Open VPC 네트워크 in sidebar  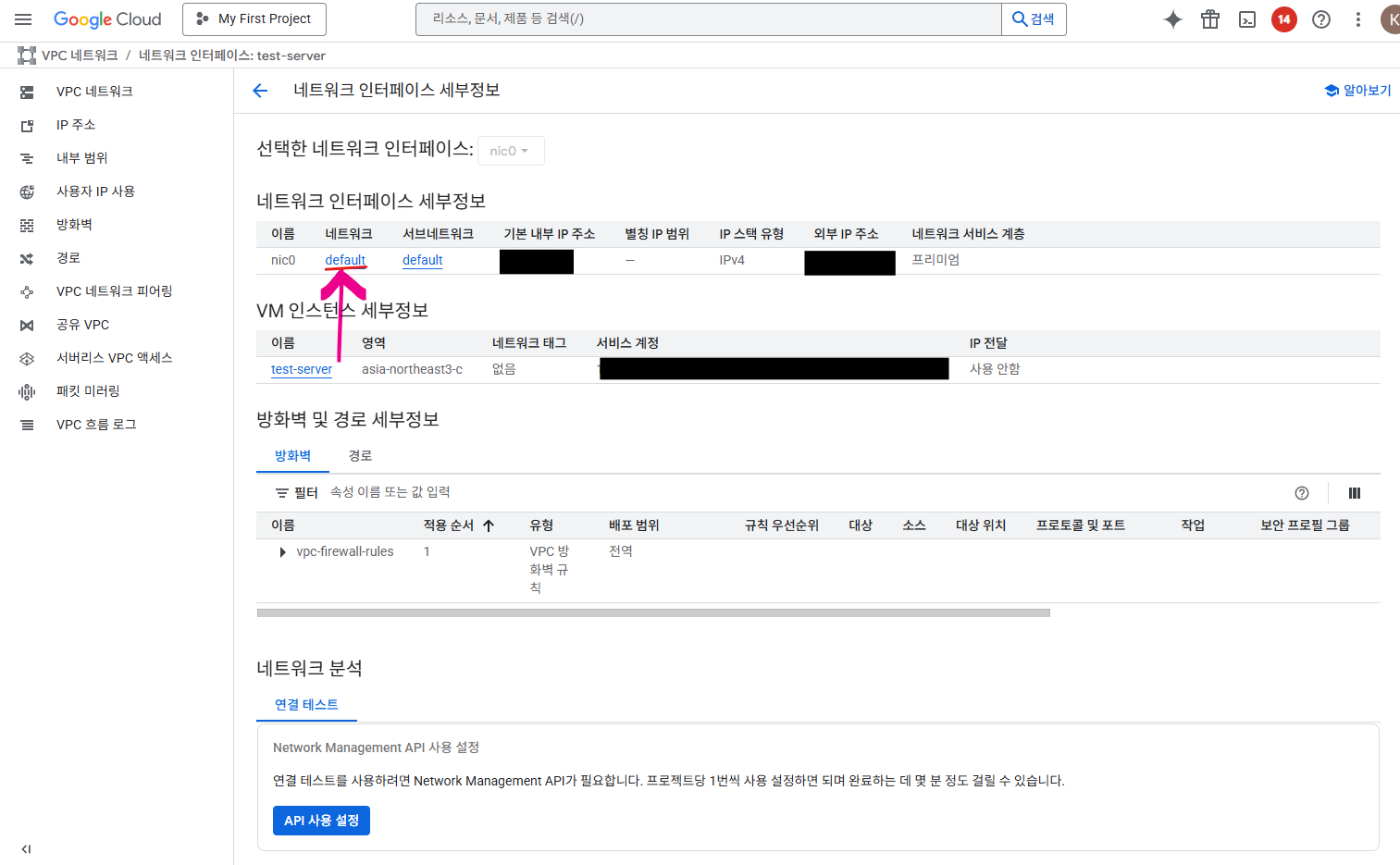click(94, 92)
